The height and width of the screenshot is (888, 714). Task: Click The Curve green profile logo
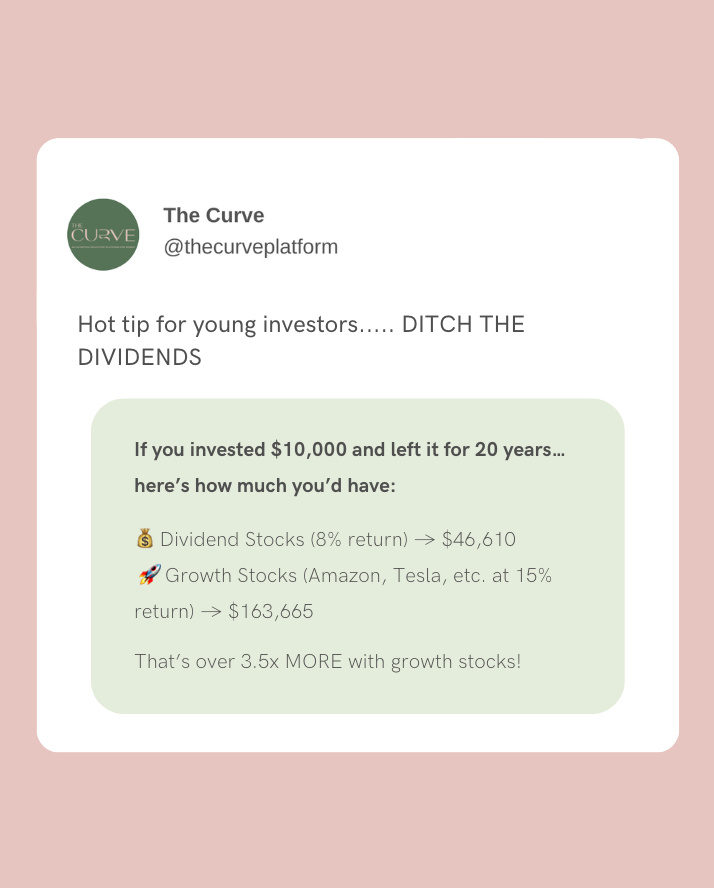point(103,235)
